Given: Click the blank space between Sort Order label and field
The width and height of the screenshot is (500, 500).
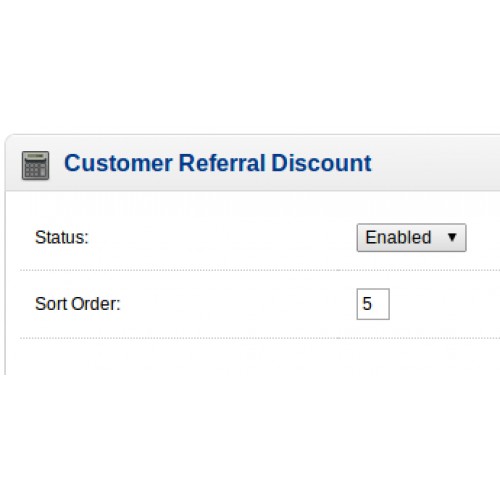Looking at the screenshot, I should [238, 304].
